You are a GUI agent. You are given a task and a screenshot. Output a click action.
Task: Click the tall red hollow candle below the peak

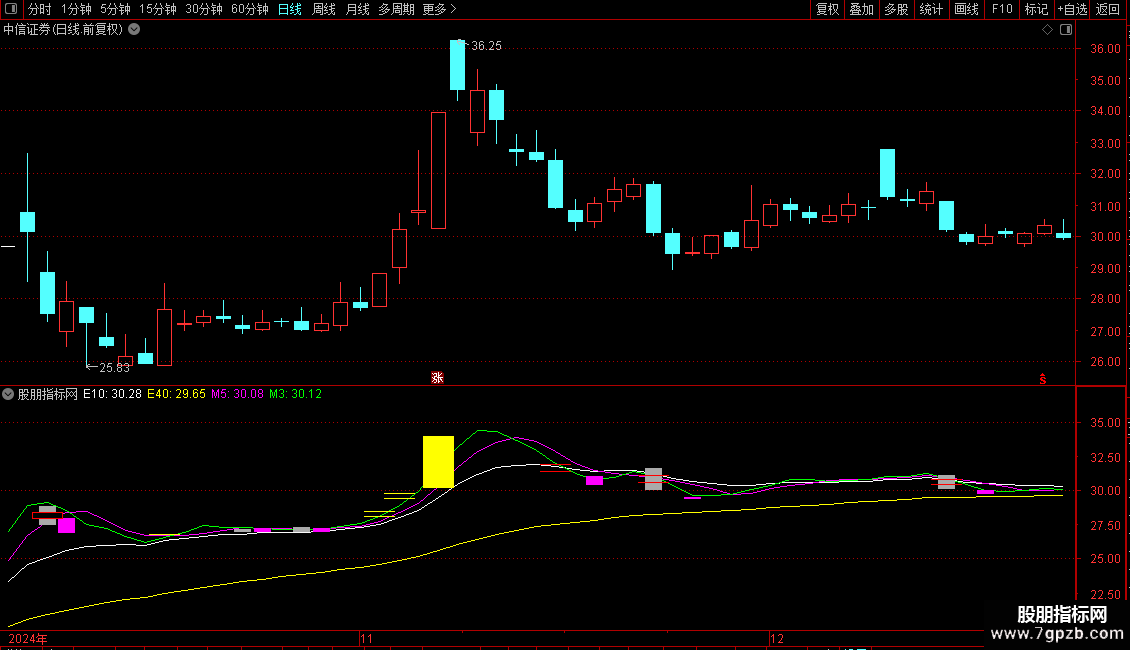pos(438,171)
